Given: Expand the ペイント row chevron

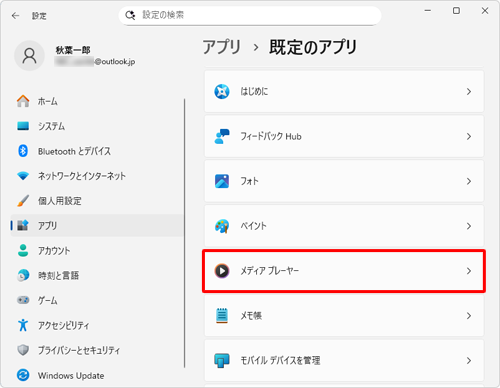Looking at the screenshot, I should pos(469,226).
